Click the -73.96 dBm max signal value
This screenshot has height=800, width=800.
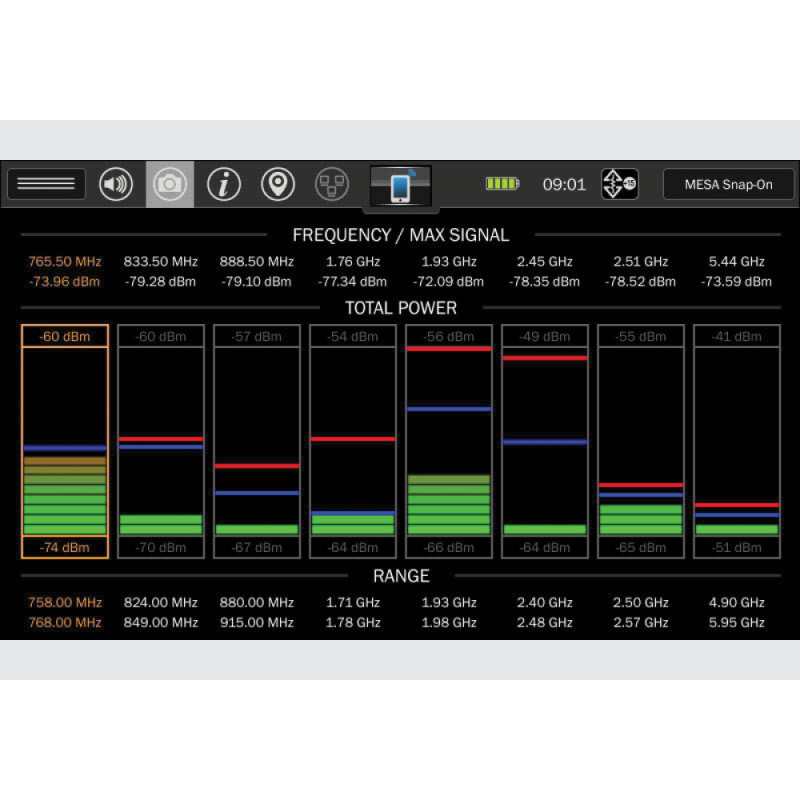tap(65, 282)
